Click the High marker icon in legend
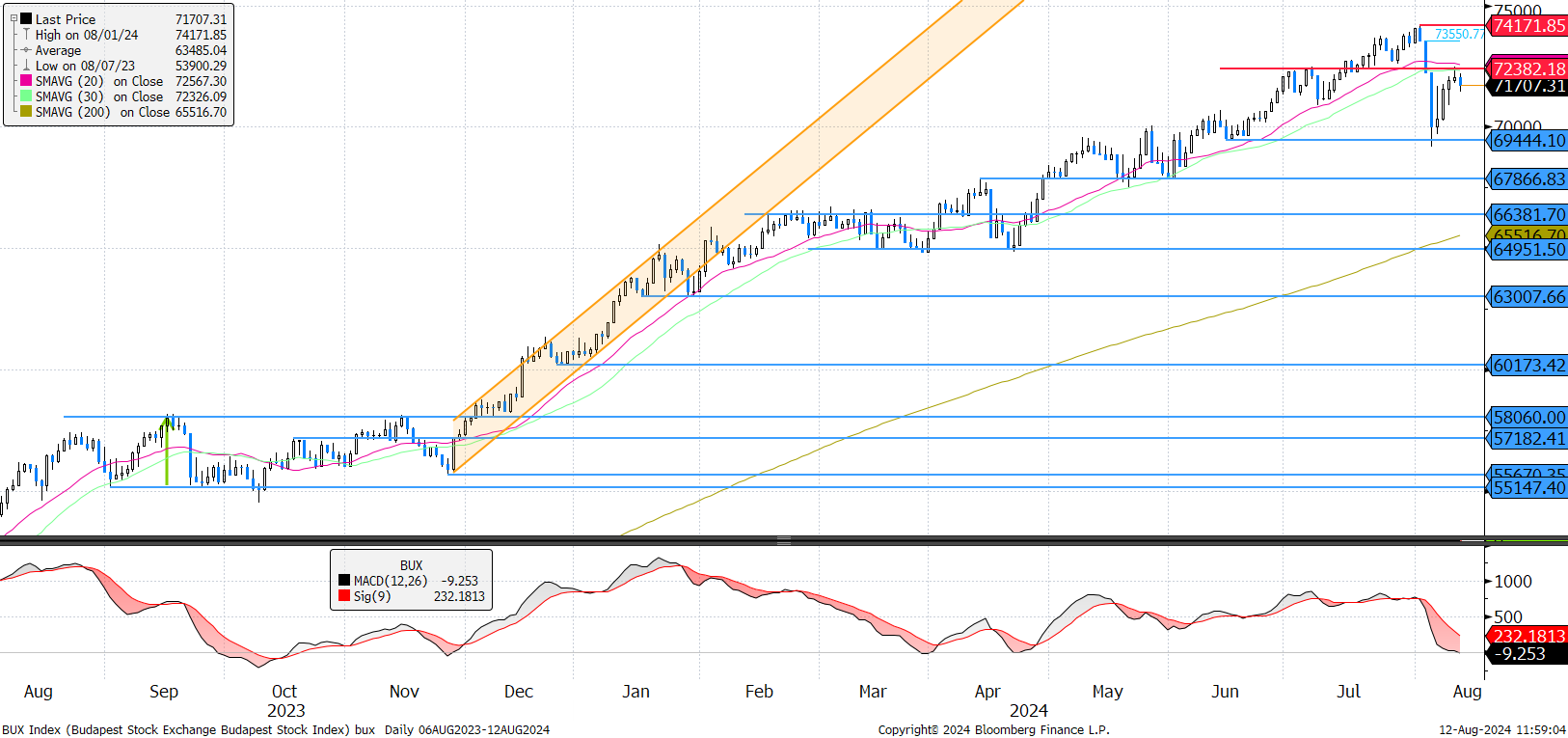The width and height of the screenshot is (1568, 738). coord(27,35)
